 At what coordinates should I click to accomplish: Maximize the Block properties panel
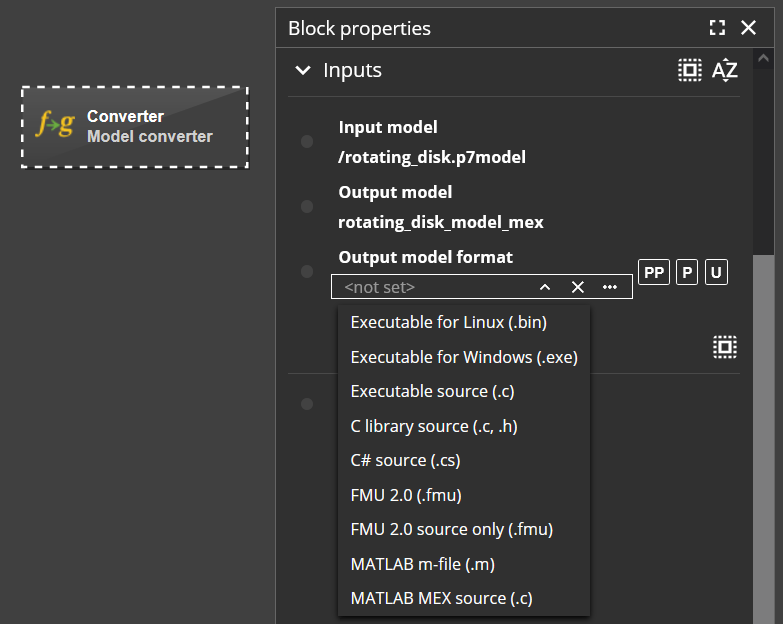pos(717,28)
